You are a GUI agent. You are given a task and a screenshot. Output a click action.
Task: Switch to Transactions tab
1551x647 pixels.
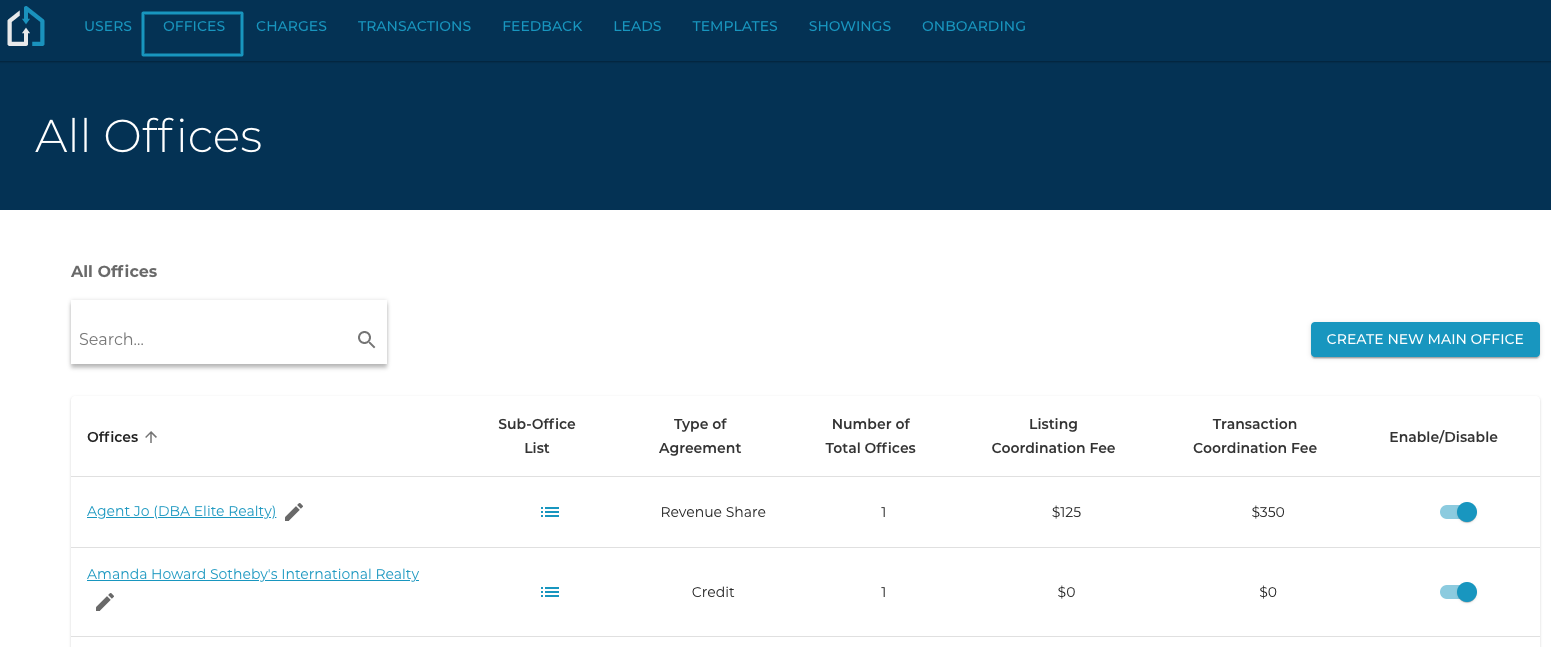pyautogui.click(x=414, y=26)
